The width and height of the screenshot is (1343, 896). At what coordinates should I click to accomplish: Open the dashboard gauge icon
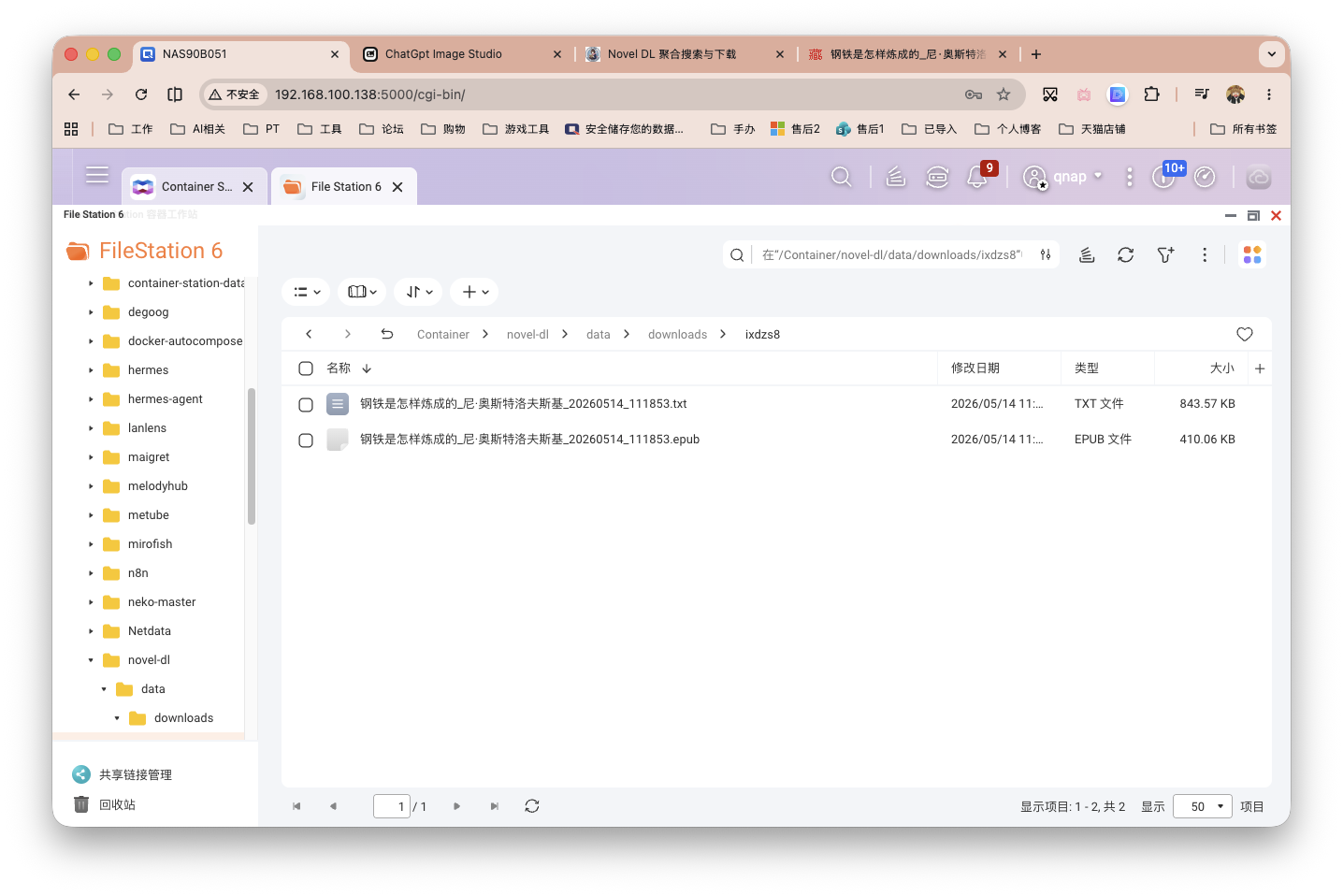pos(1205,177)
